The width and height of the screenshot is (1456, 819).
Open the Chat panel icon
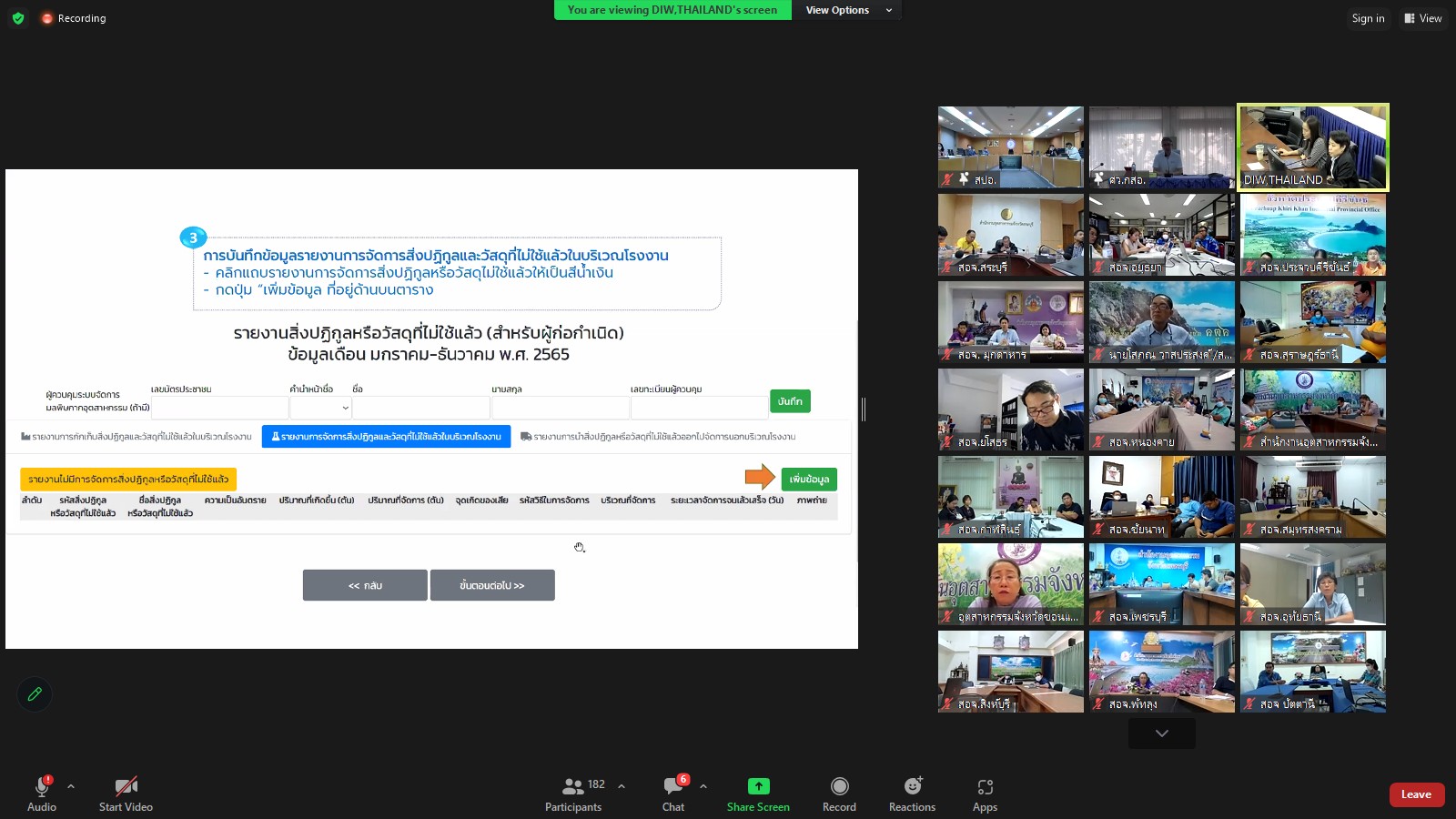673,785
